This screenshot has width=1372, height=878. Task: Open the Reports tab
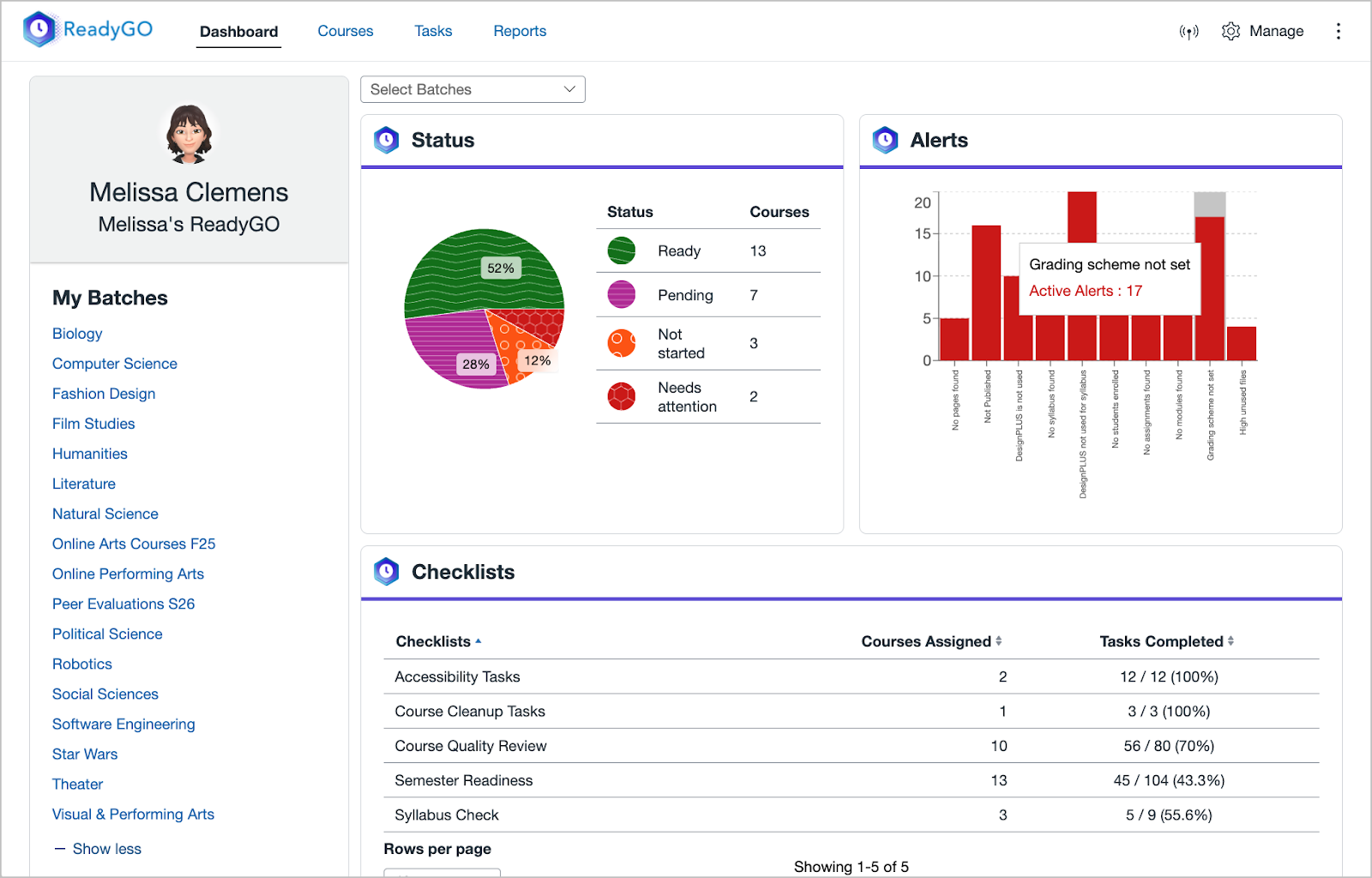coord(520,31)
